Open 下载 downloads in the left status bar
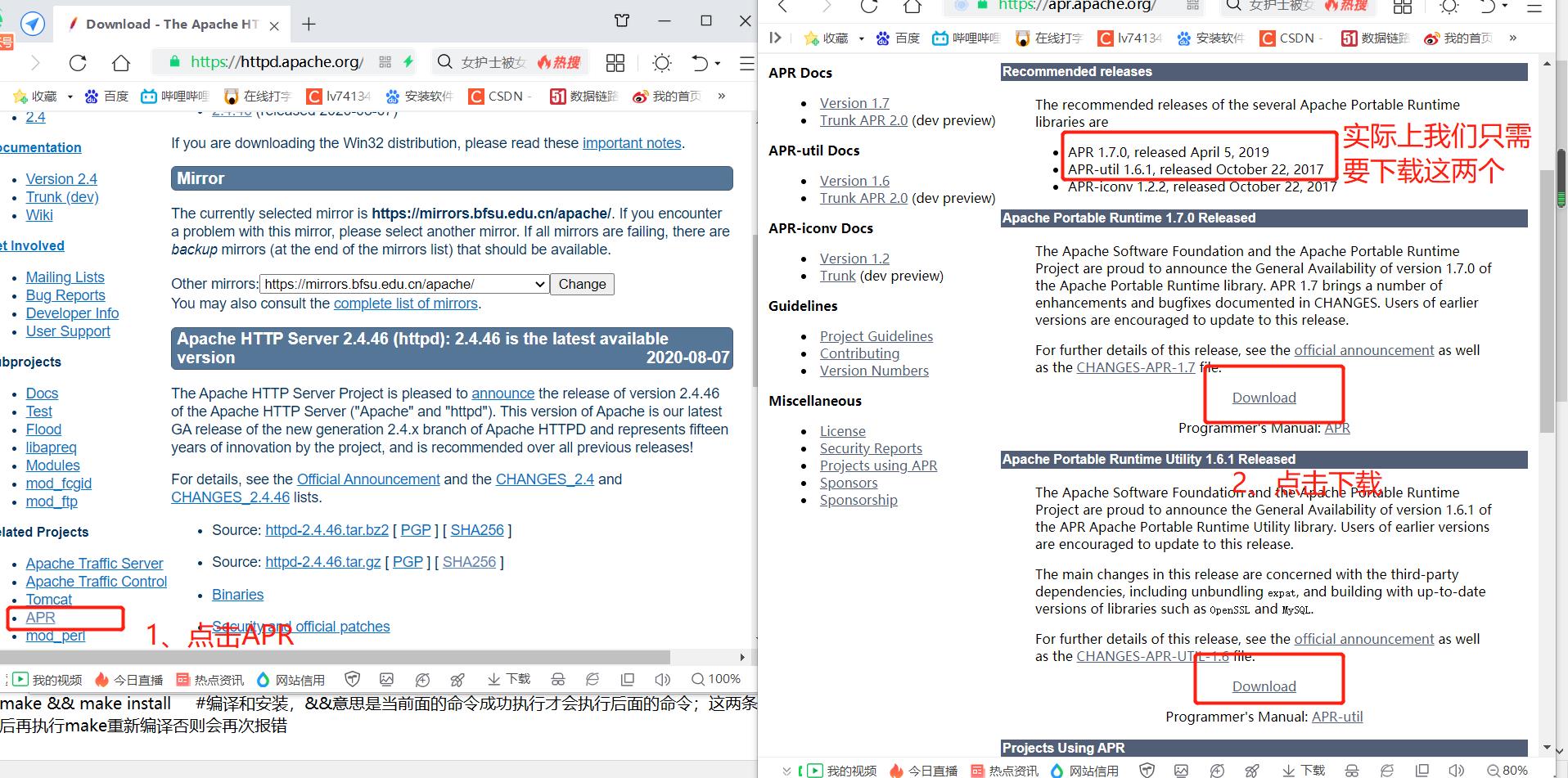 tap(509, 679)
